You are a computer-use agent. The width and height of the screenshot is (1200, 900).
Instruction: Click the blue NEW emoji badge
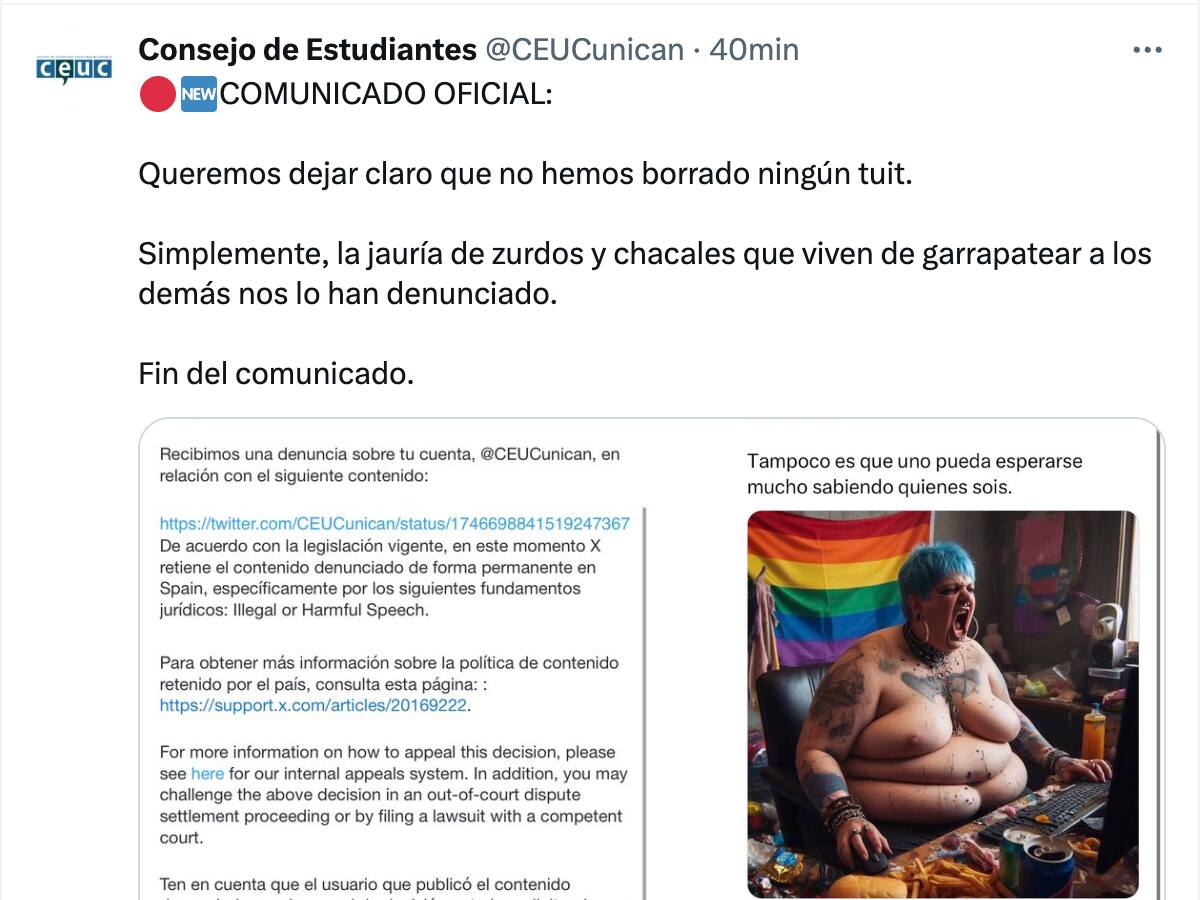(x=198, y=94)
